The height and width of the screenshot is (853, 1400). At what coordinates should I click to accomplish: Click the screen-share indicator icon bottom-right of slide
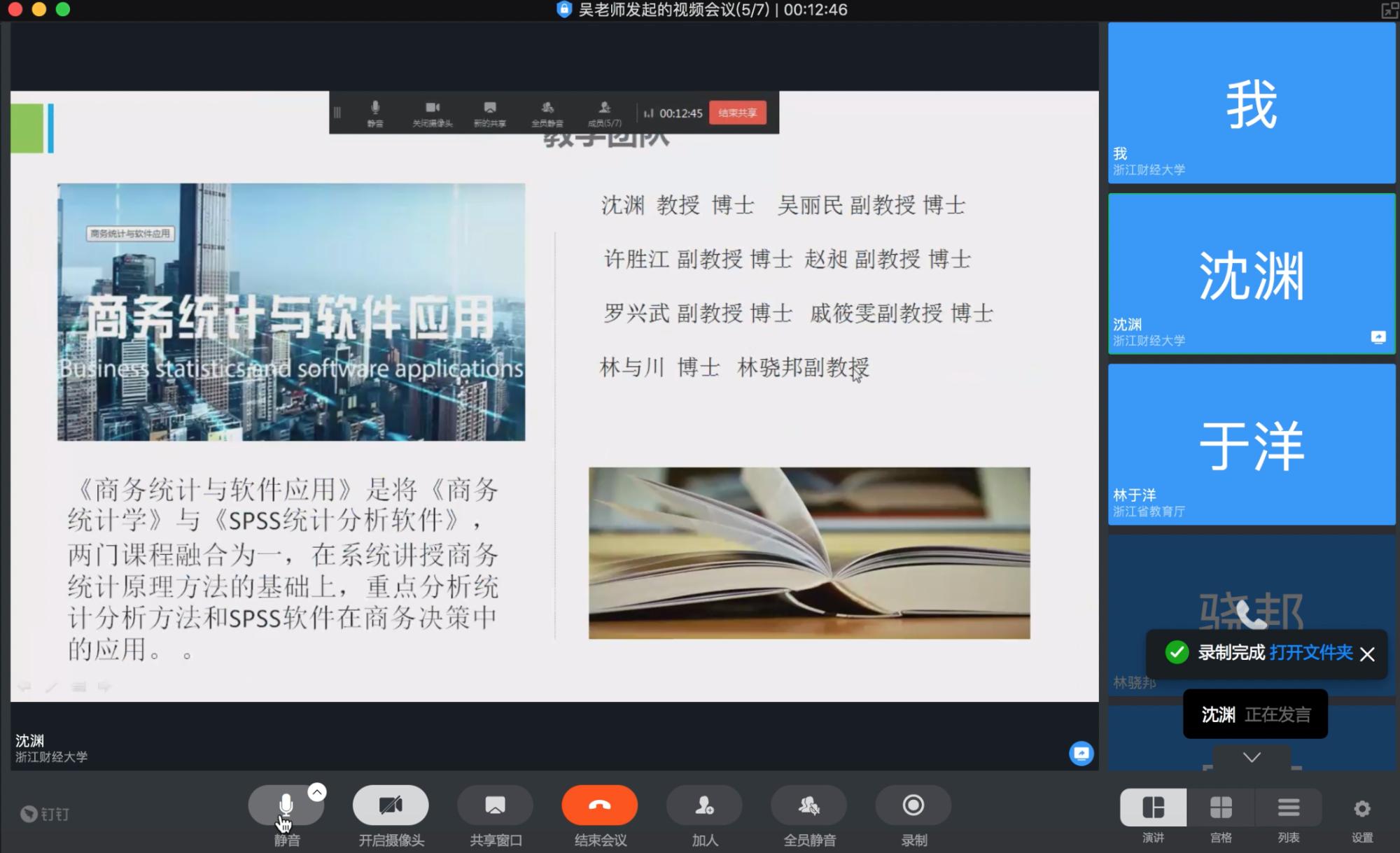click(1081, 753)
